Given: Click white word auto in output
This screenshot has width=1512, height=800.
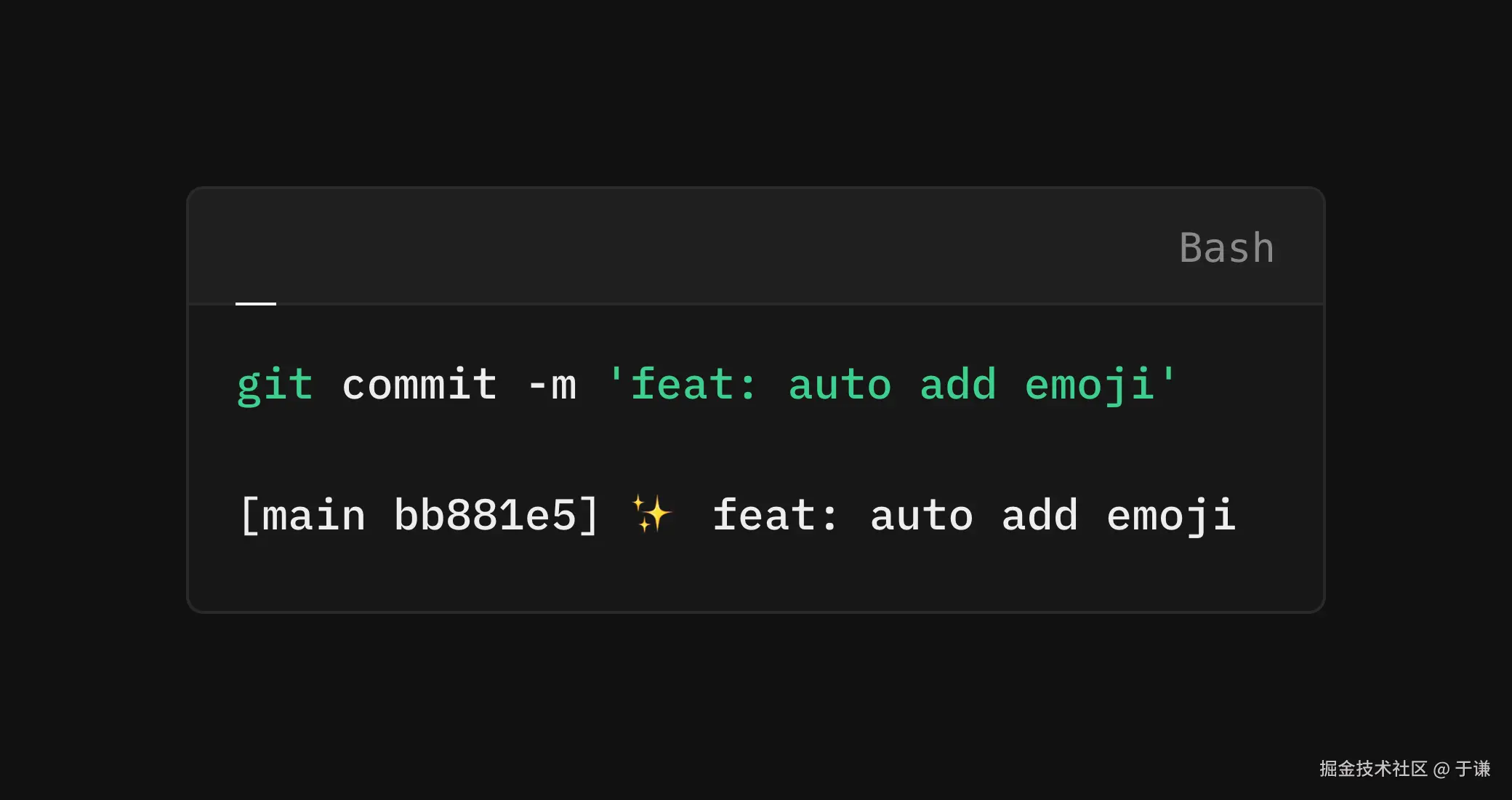Looking at the screenshot, I should click(922, 516).
